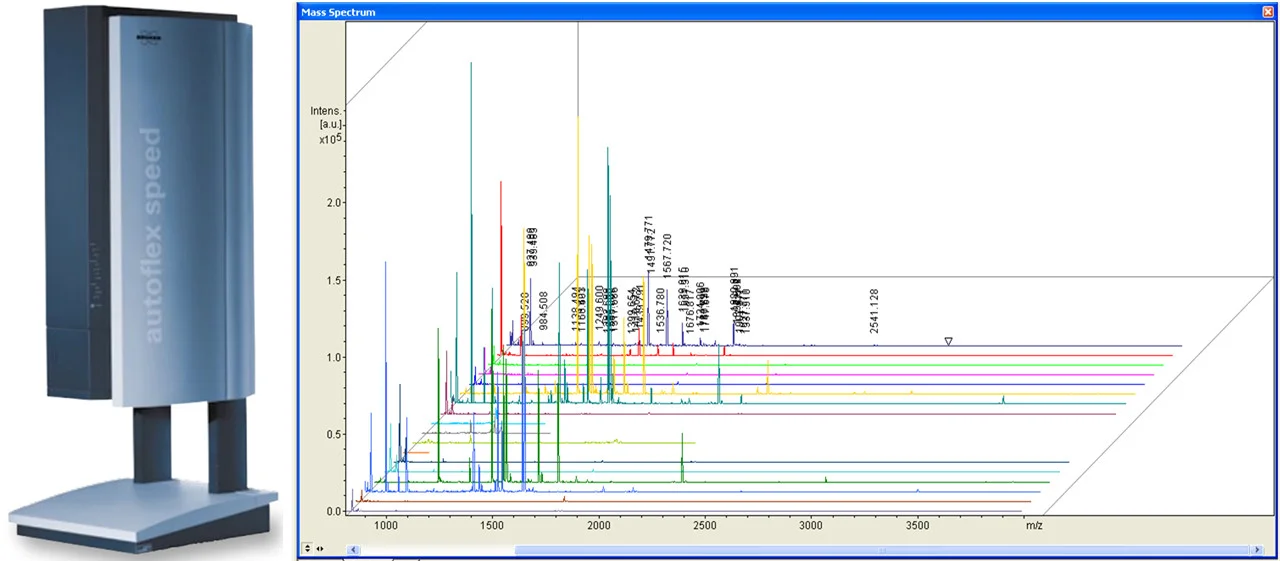The height and width of the screenshot is (561, 1280).
Task: Click the 2000 tick on the m/z axis
Action: 598,524
